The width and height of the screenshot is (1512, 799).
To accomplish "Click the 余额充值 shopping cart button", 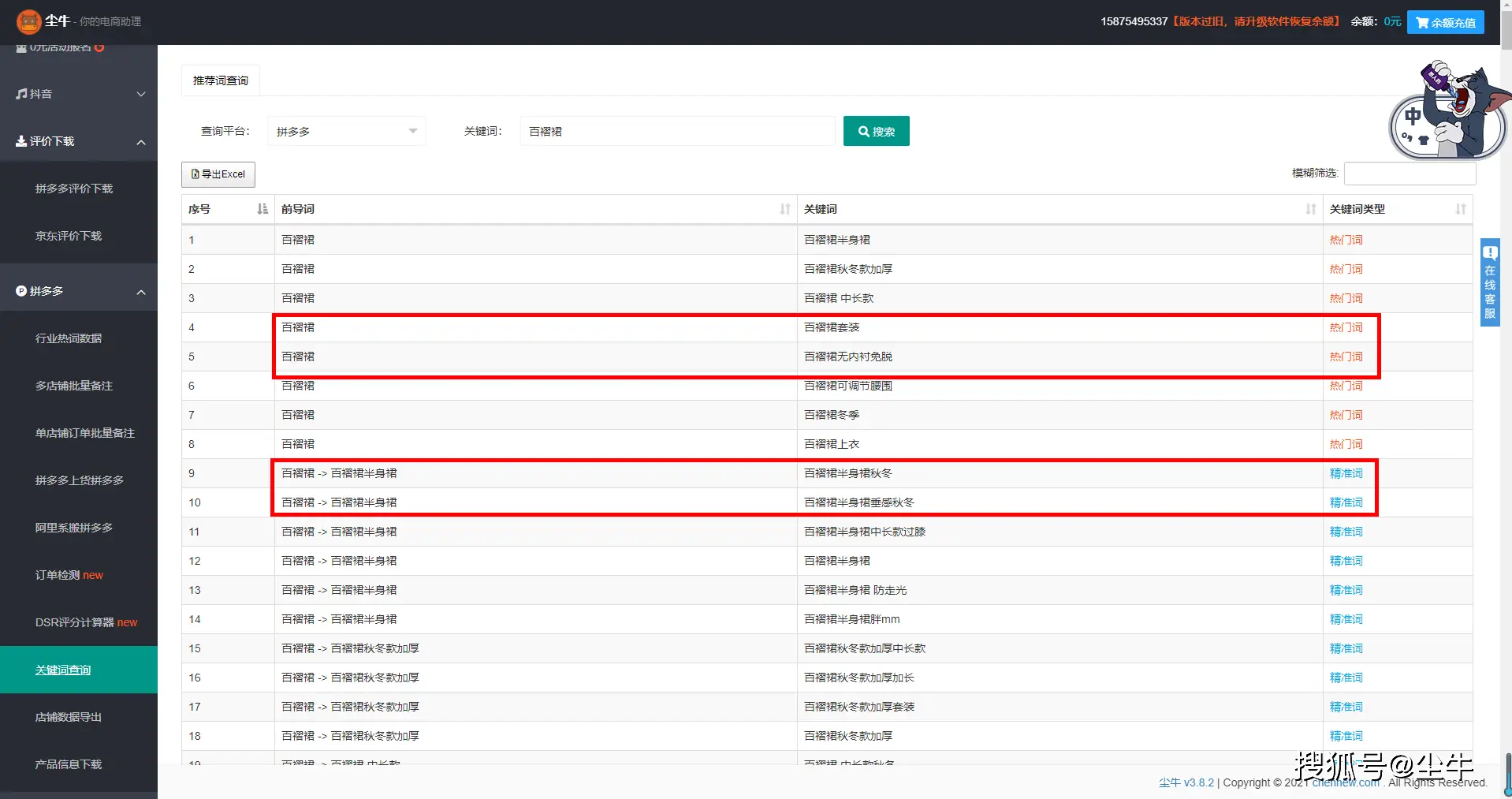I will click(1445, 22).
